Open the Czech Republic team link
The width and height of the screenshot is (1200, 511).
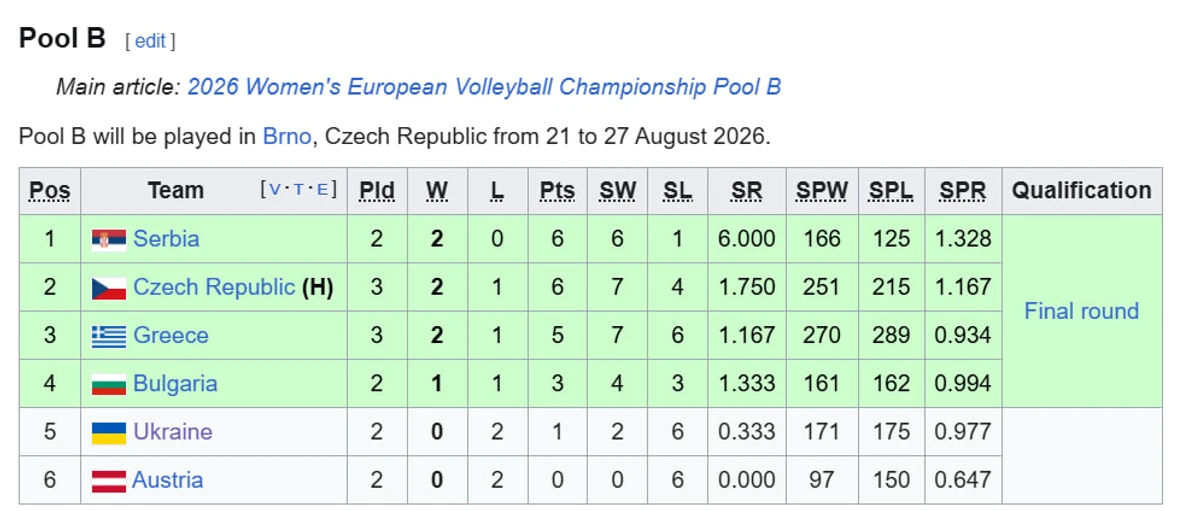coord(214,288)
